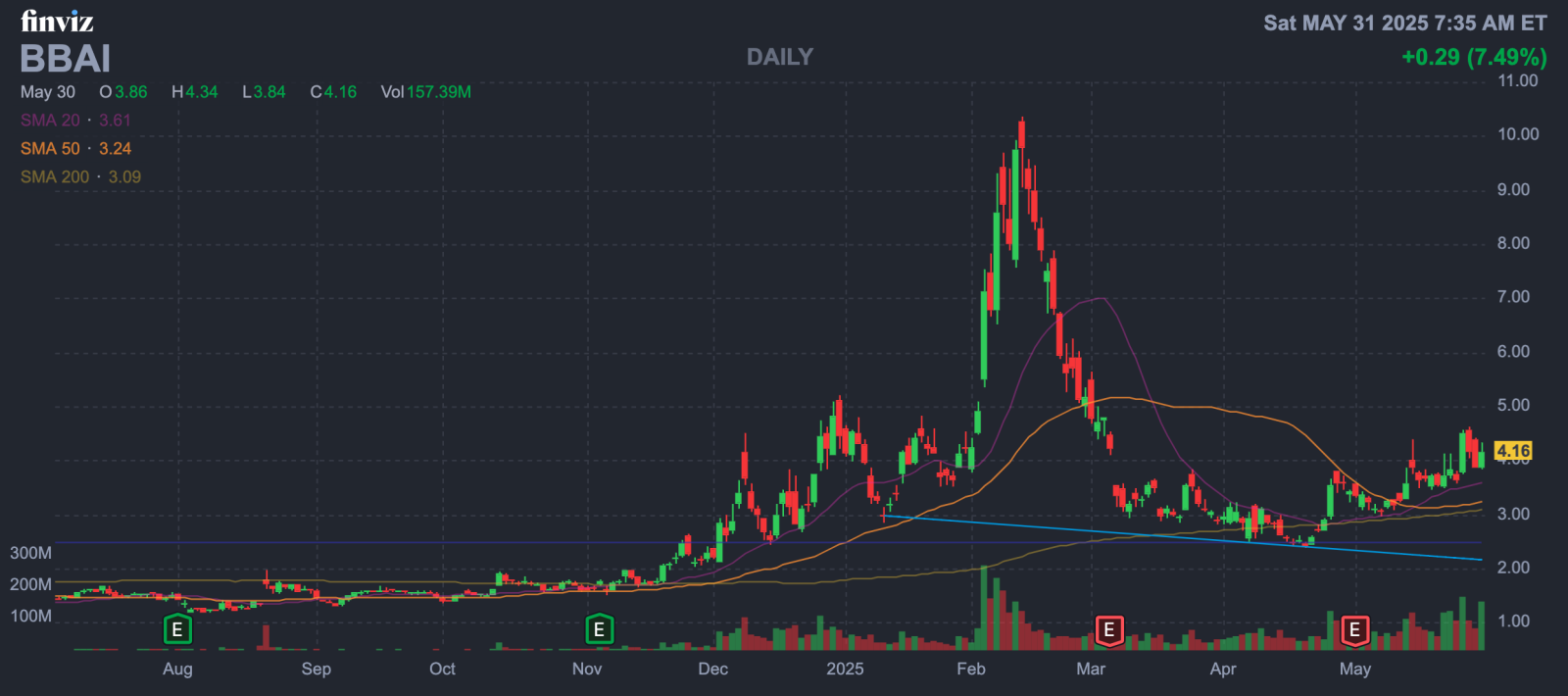This screenshot has width=1568, height=696.
Task: Click the low price value 3.84
Action: pos(269,91)
